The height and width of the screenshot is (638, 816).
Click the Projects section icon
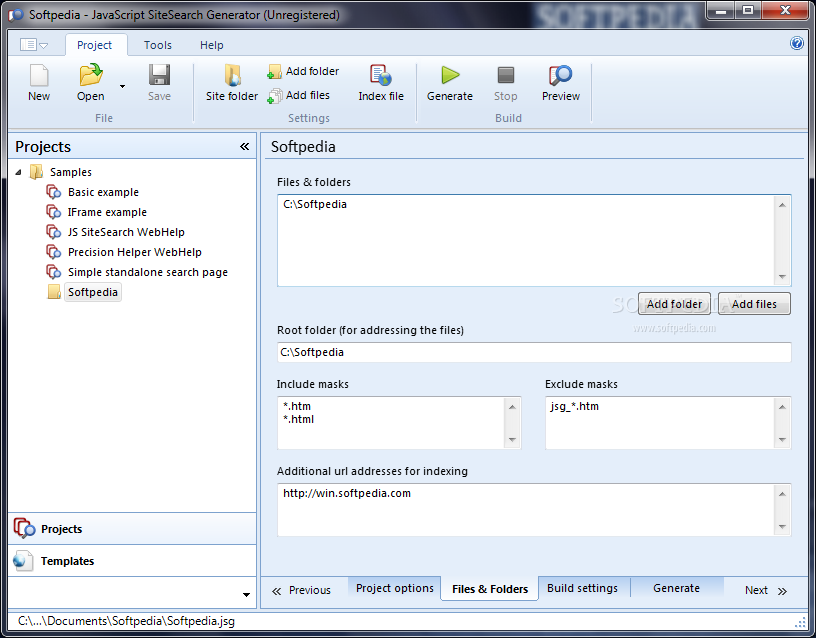coord(24,529)
